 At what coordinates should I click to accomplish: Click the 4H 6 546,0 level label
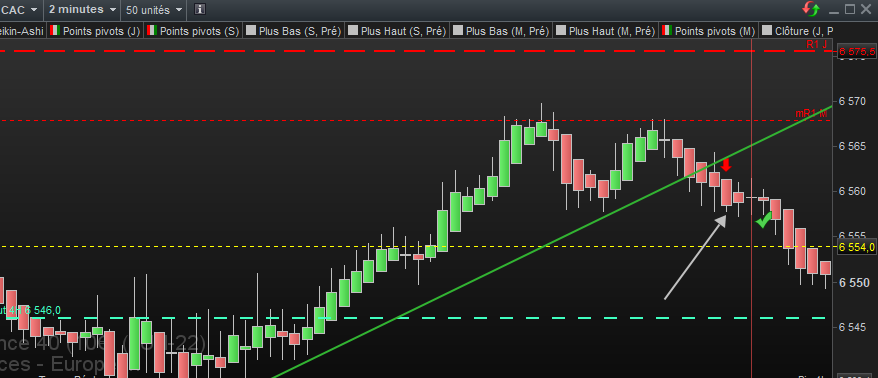30,311
